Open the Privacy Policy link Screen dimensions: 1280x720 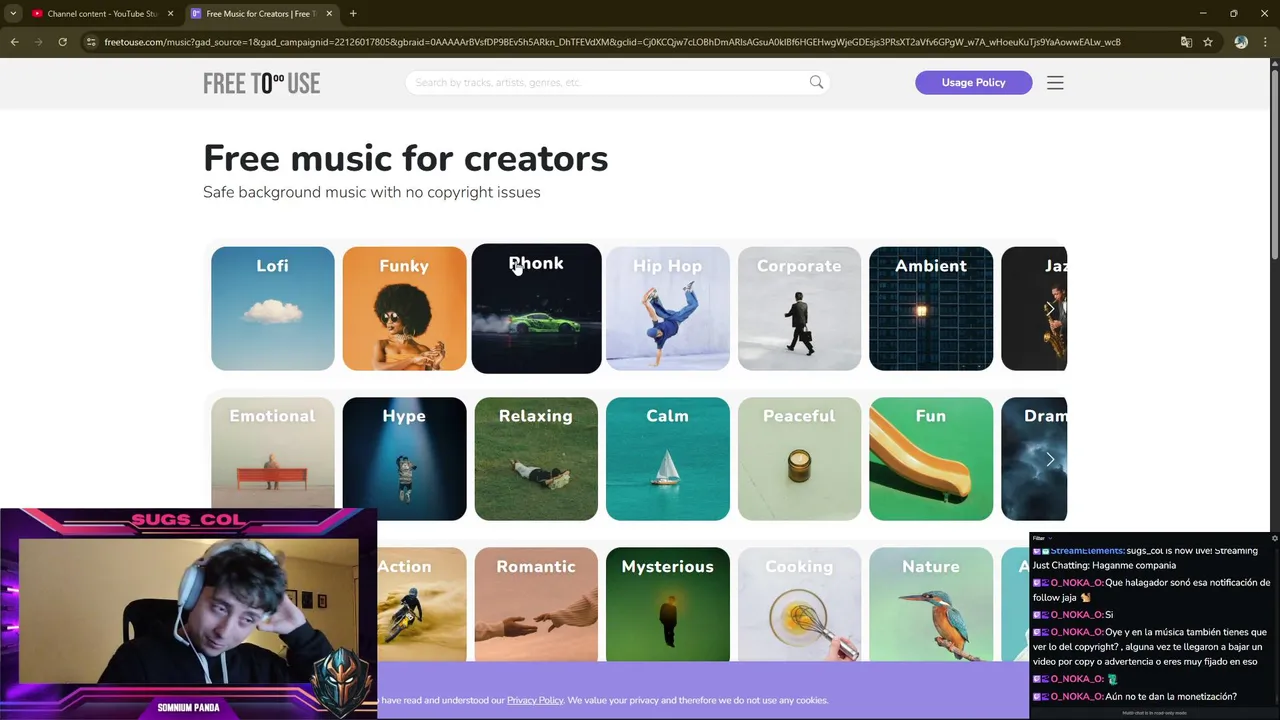(535, 700)
